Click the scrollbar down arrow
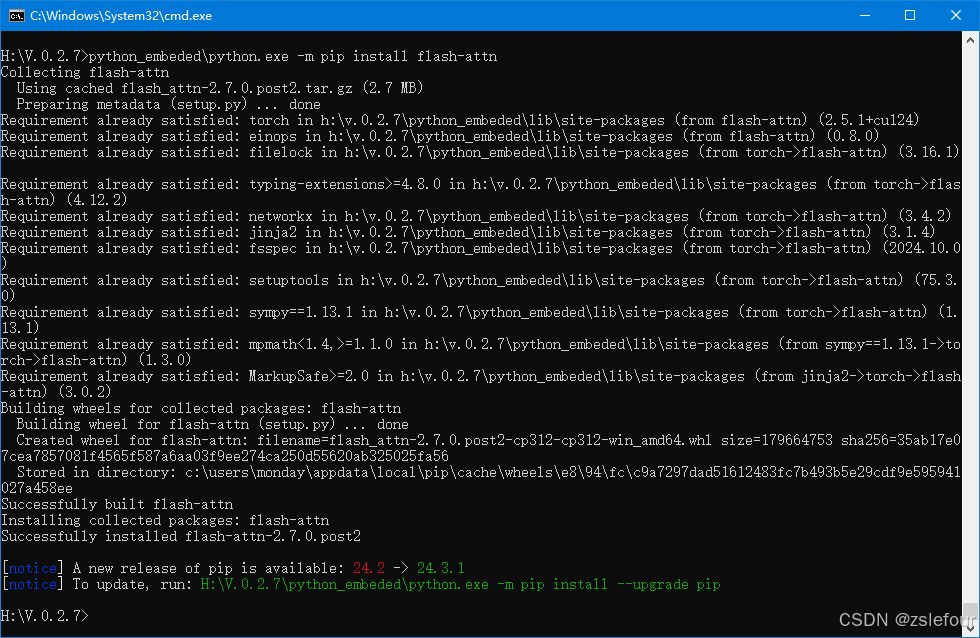Image resolution: width=980 pixels, height=638 pixels. [970, 629]
